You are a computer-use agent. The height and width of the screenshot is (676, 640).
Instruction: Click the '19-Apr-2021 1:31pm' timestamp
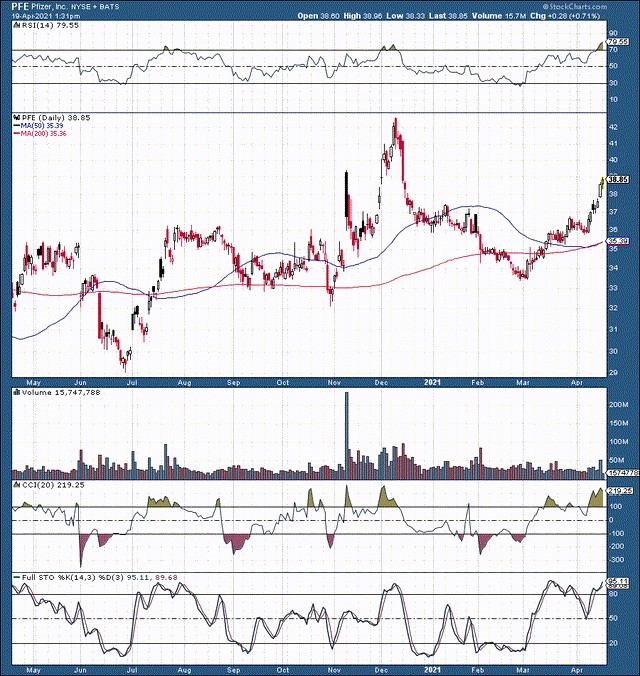[46, 16]
